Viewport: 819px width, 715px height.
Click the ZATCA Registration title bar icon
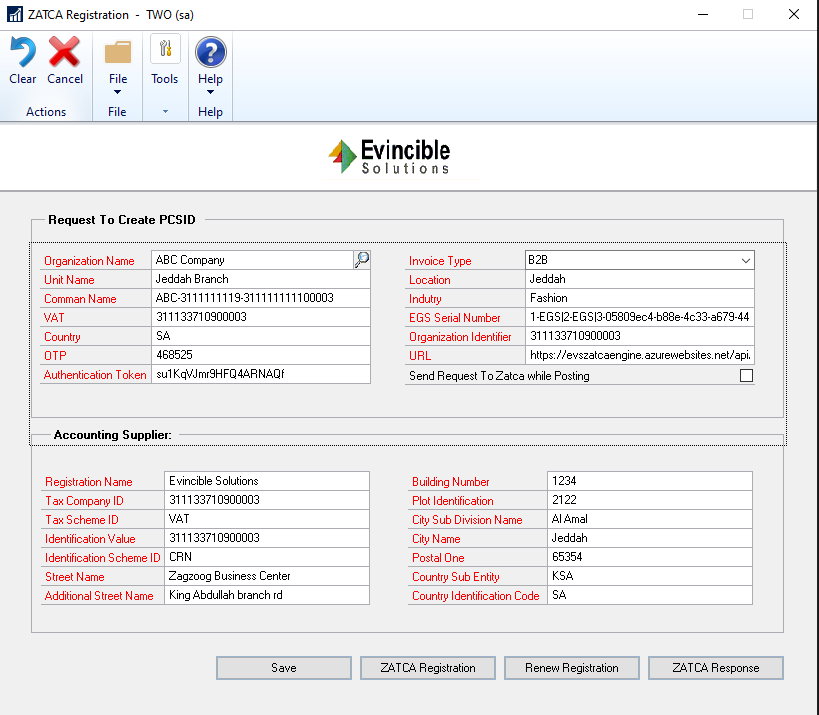14,14
